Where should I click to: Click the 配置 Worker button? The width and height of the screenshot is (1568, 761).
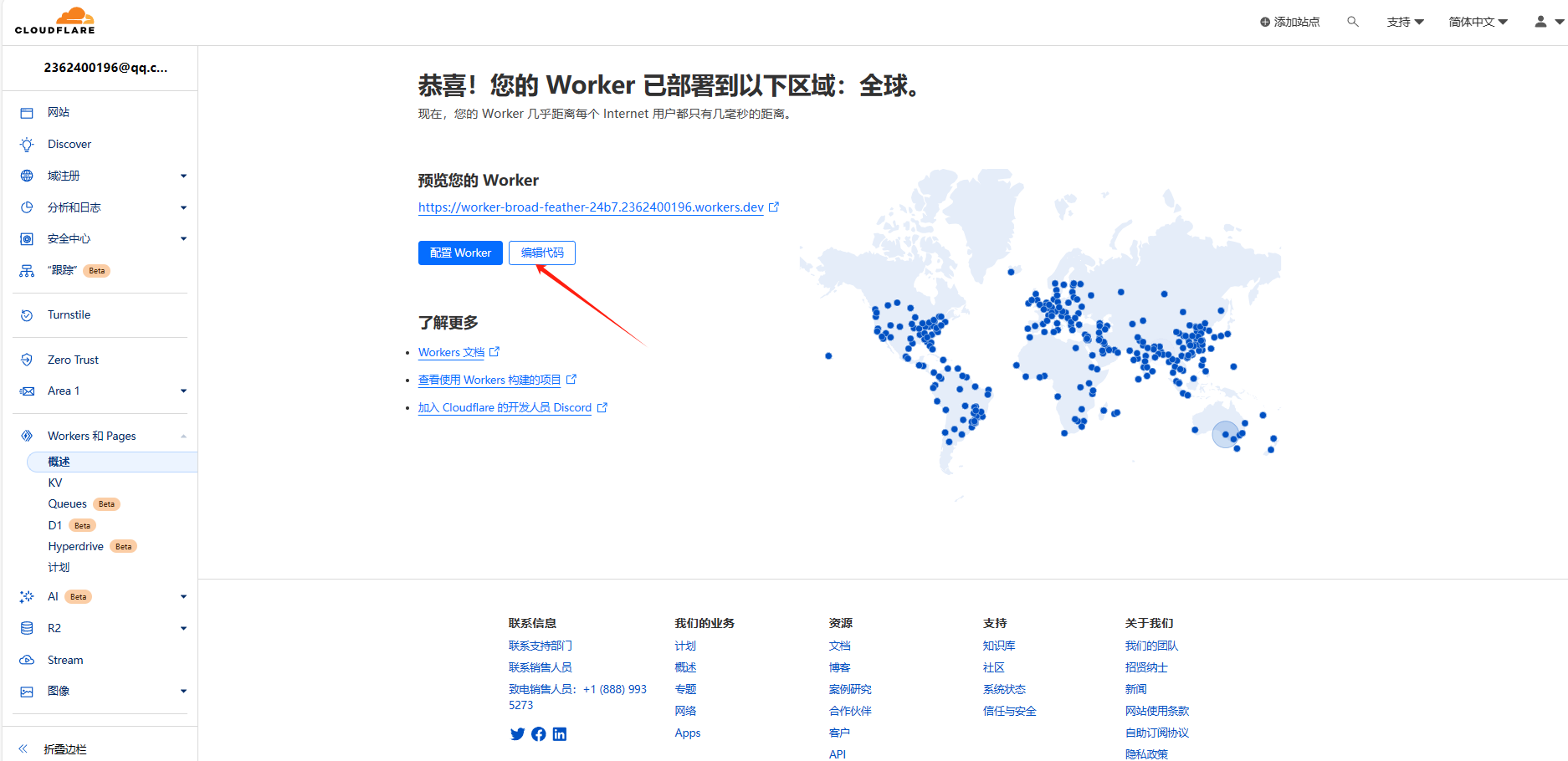[x=460, y=253]
